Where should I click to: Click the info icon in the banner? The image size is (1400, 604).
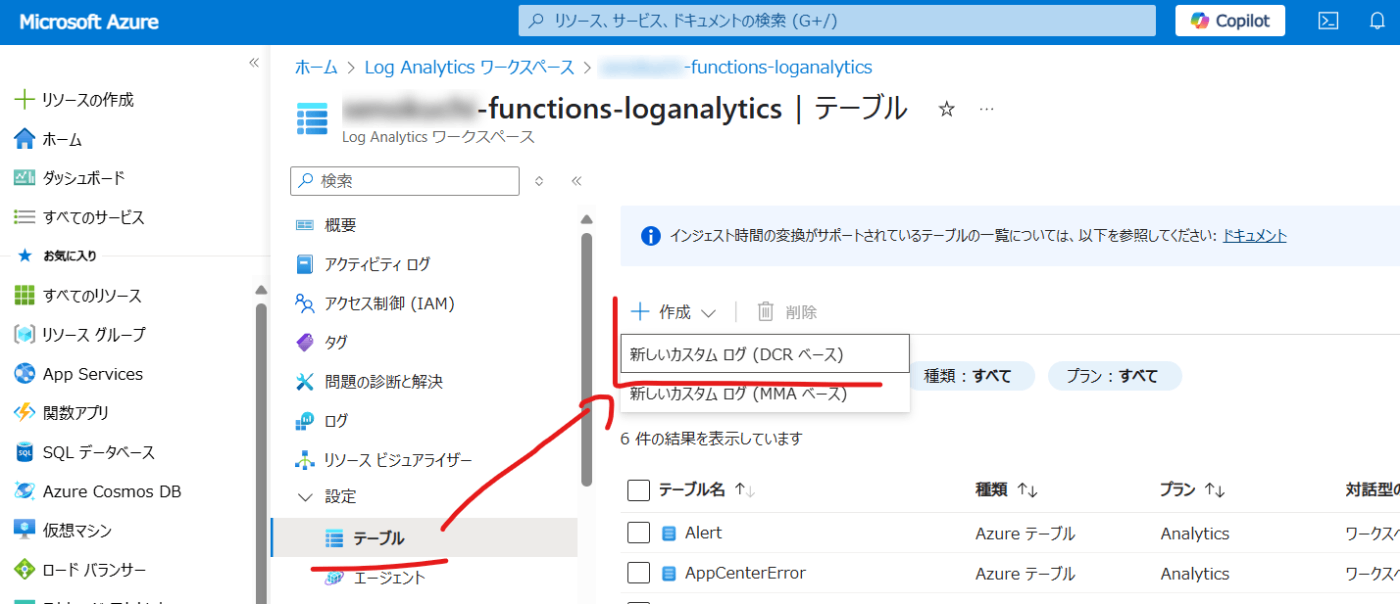[x=650, y=236]
